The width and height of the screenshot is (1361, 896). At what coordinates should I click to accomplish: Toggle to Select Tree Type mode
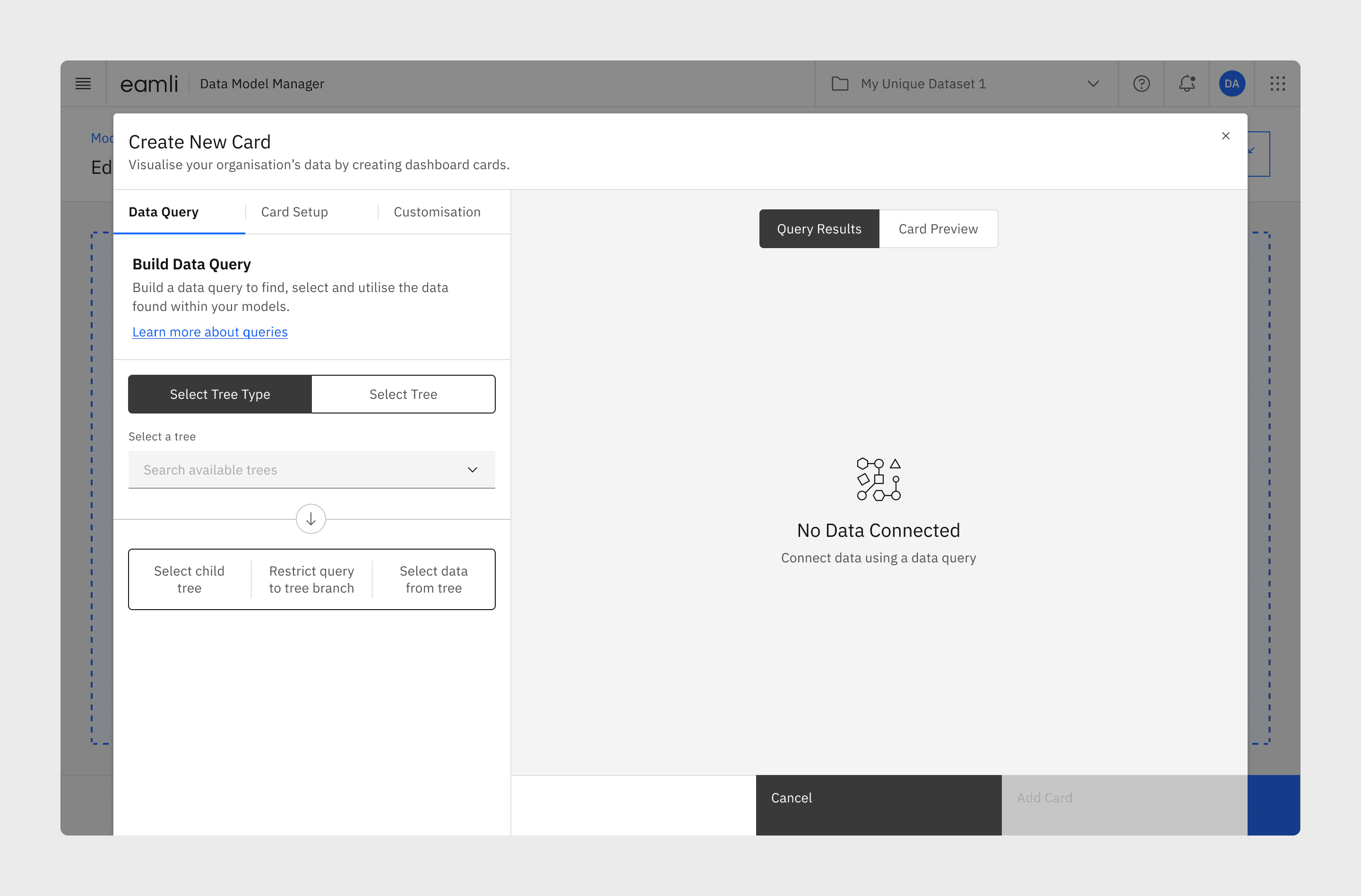point(220,394)
